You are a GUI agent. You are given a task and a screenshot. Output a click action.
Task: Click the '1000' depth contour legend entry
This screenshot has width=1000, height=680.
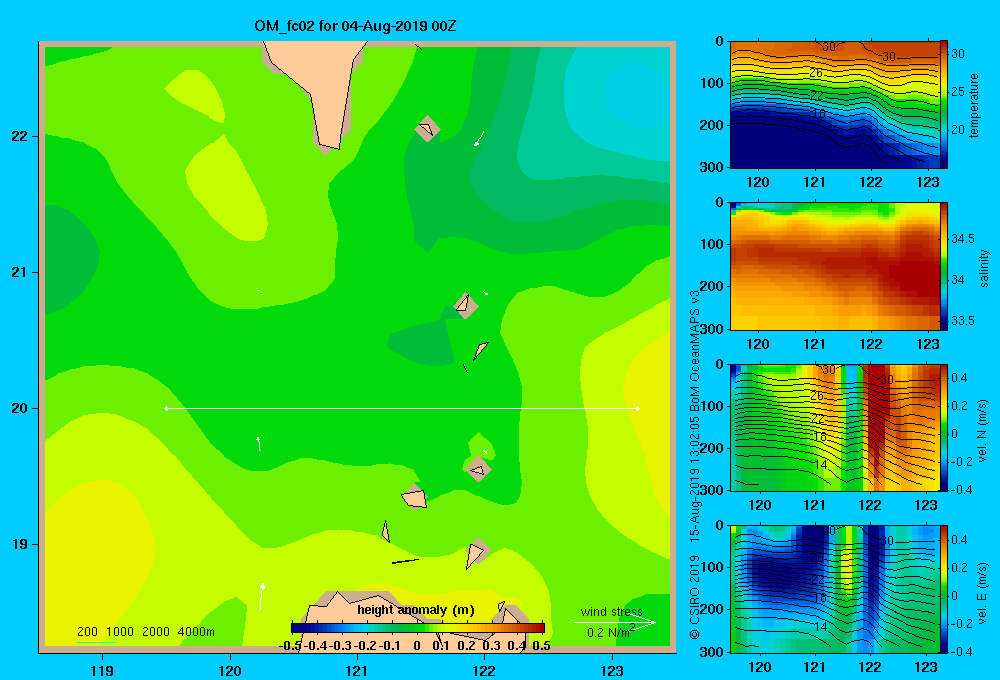(120, 632)
